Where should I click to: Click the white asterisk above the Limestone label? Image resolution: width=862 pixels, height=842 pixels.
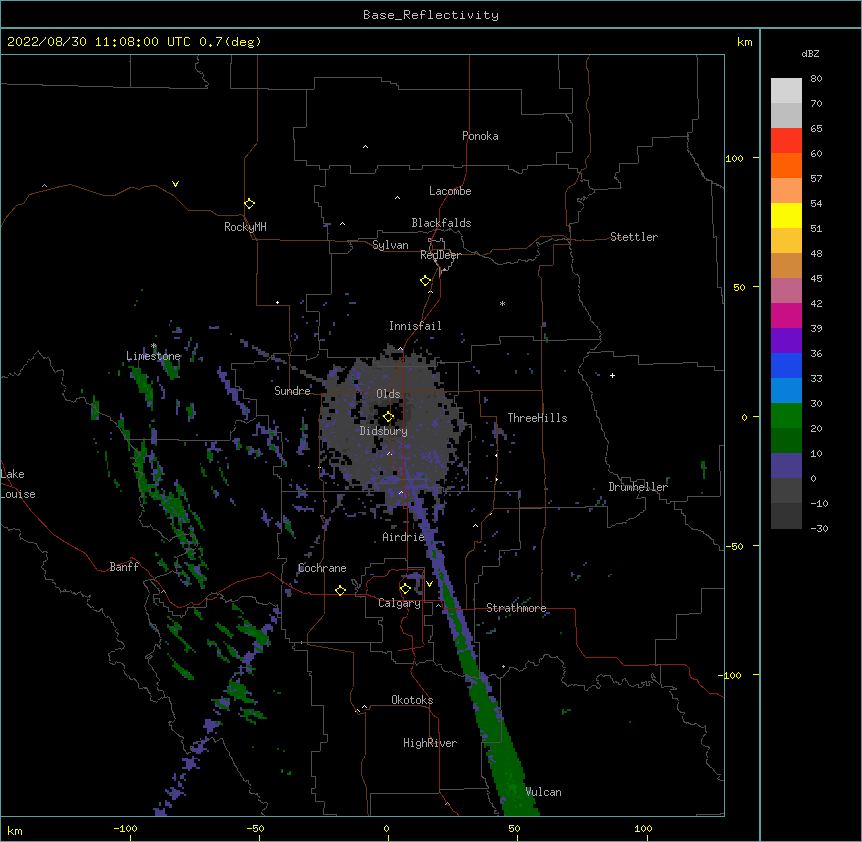[x=154, y=346]
